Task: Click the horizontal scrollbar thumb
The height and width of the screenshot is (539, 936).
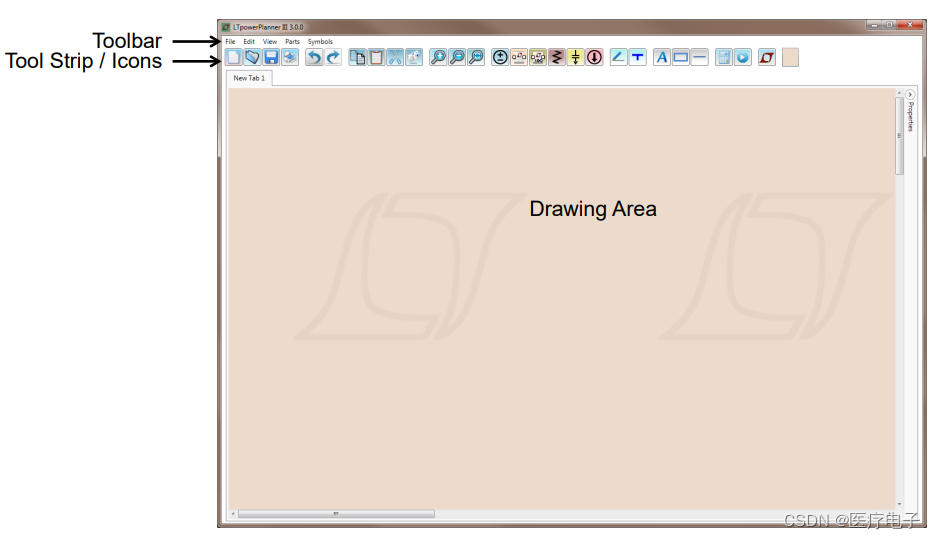Action: pyautogui.click(x=336, y=513)
